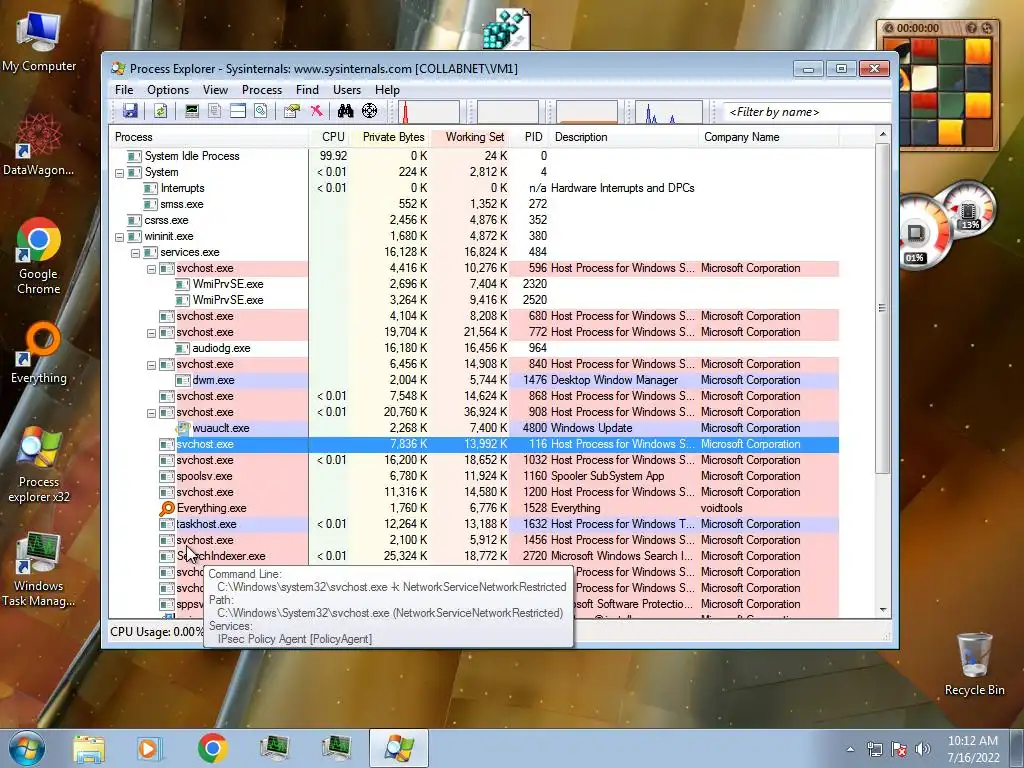Click the Refresh Now toolbar icon
Screen dimensions: 1024x768
click(160, 111)
